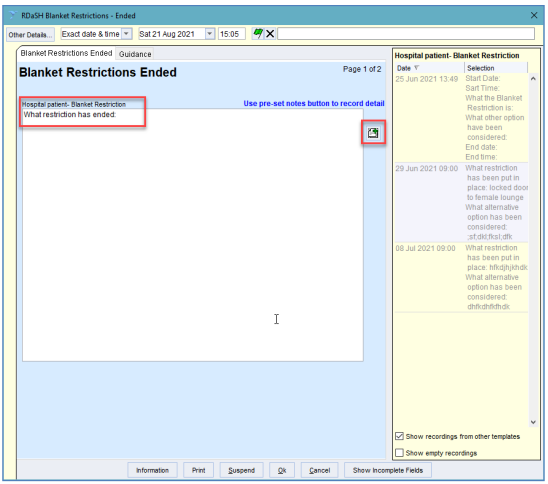Click the Ok button
Image resolution: width=548 pixels, height=484 pixels.
(x=282, y=470)
